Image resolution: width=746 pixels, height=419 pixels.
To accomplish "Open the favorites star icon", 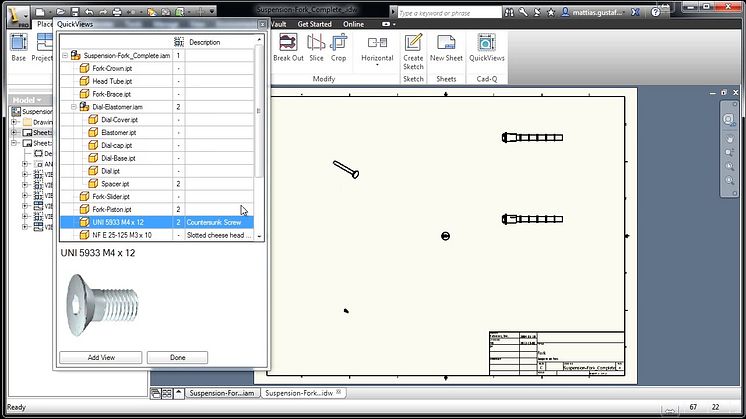I will pos(550,12).
